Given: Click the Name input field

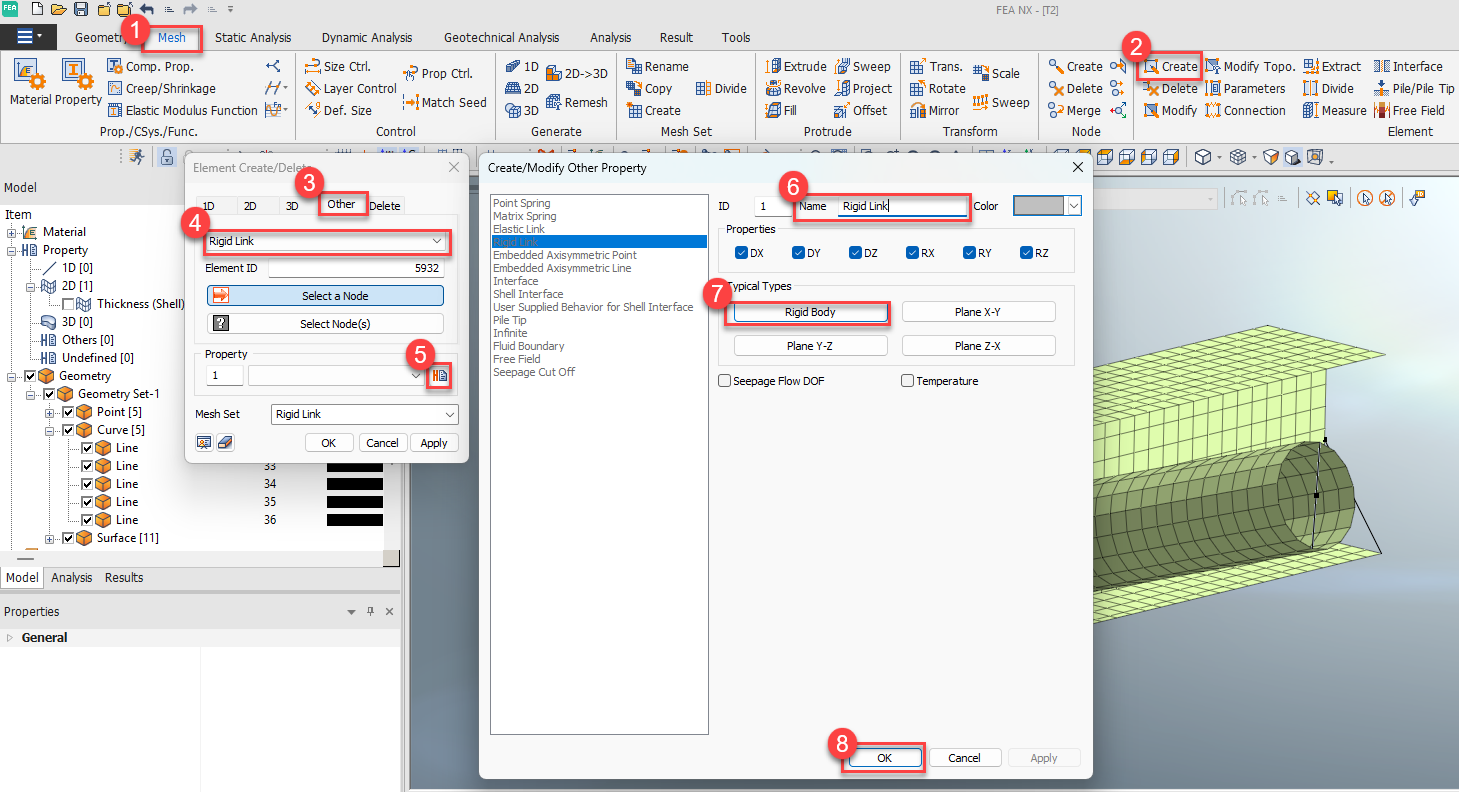Looking at the screenshot, I should [x=901, y=207].
